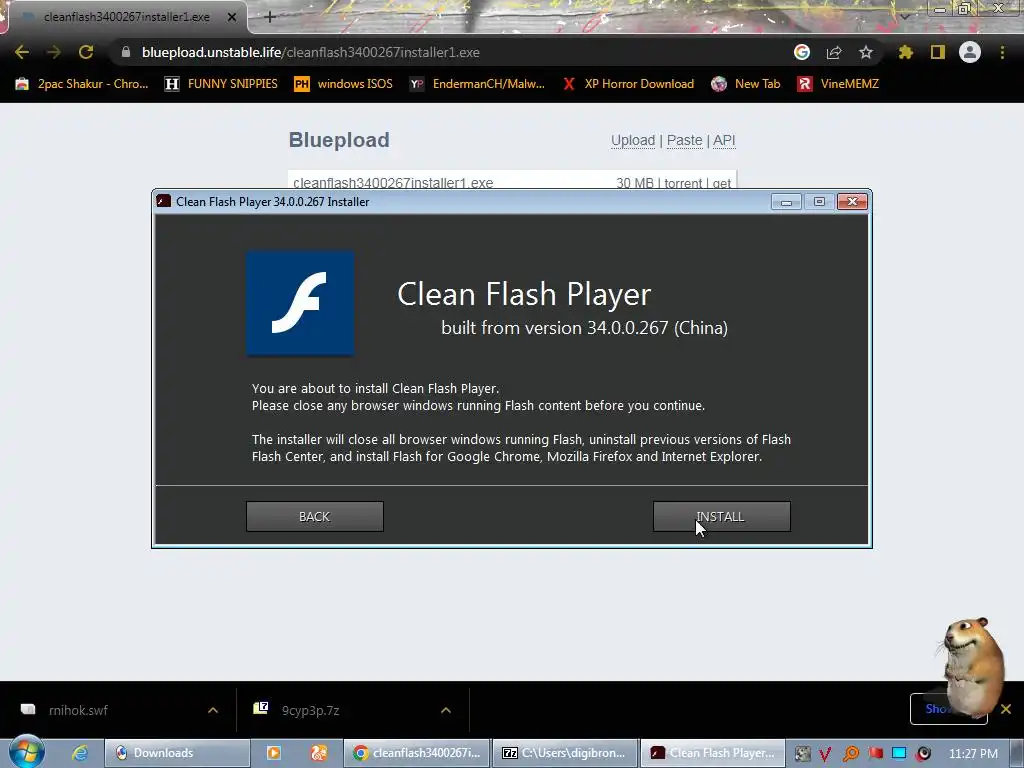Close the cleanflash3400267installer1.exe tab
The height and width of the screenshot is (768, 1024).
point(232,17)
